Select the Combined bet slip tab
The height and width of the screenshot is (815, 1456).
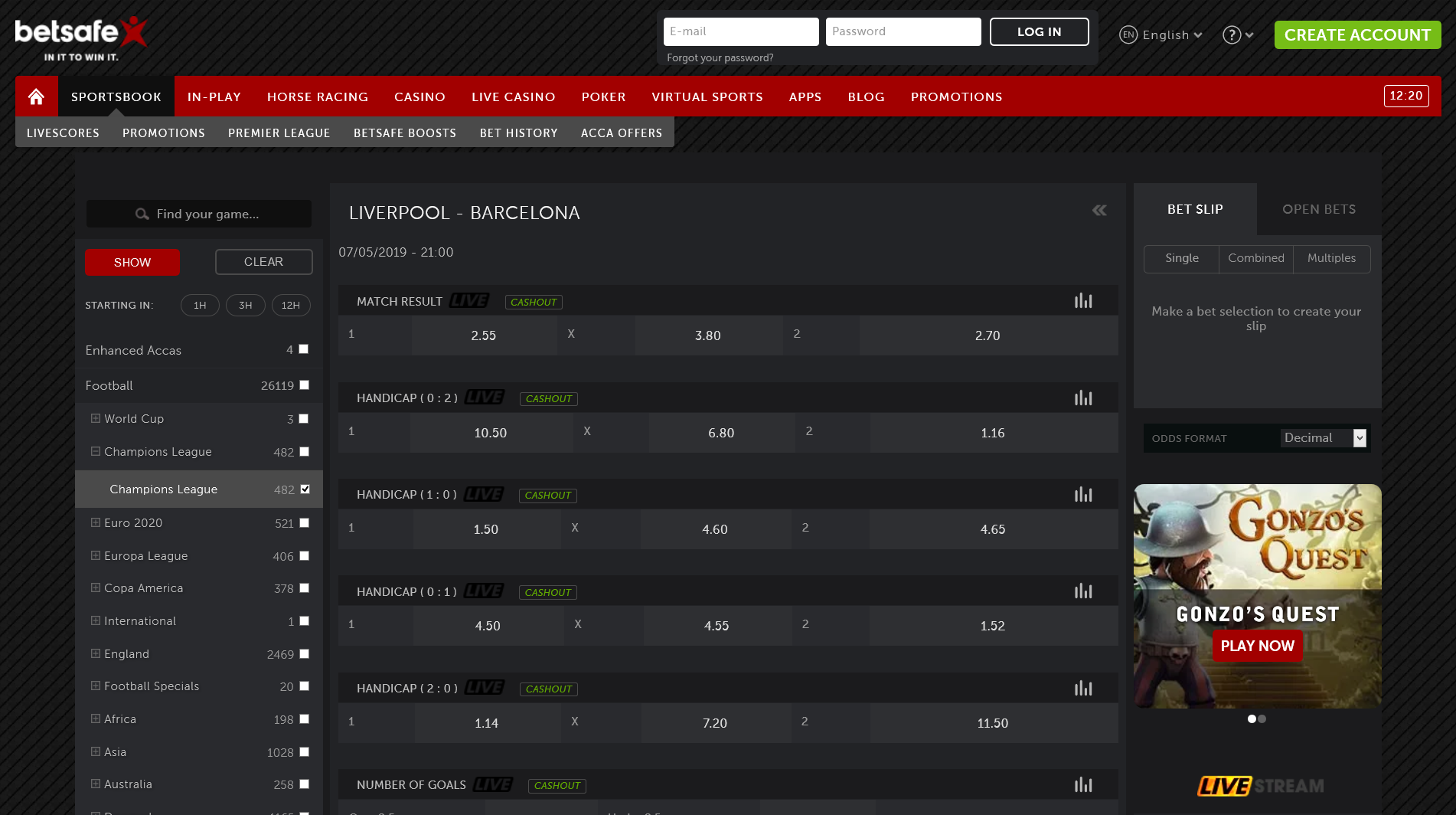pos(1256,259)
